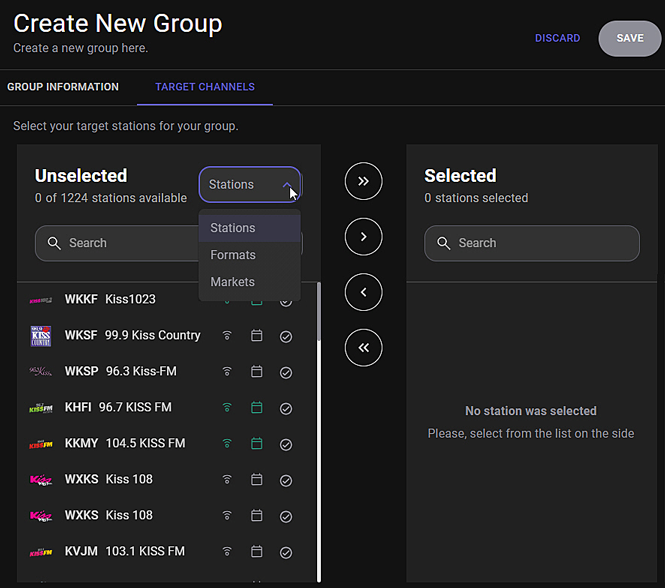The width and height of the screenshot is (665, 588).
Task: Click the move all left double-chevron button
Action: click(x=363, y=348)
